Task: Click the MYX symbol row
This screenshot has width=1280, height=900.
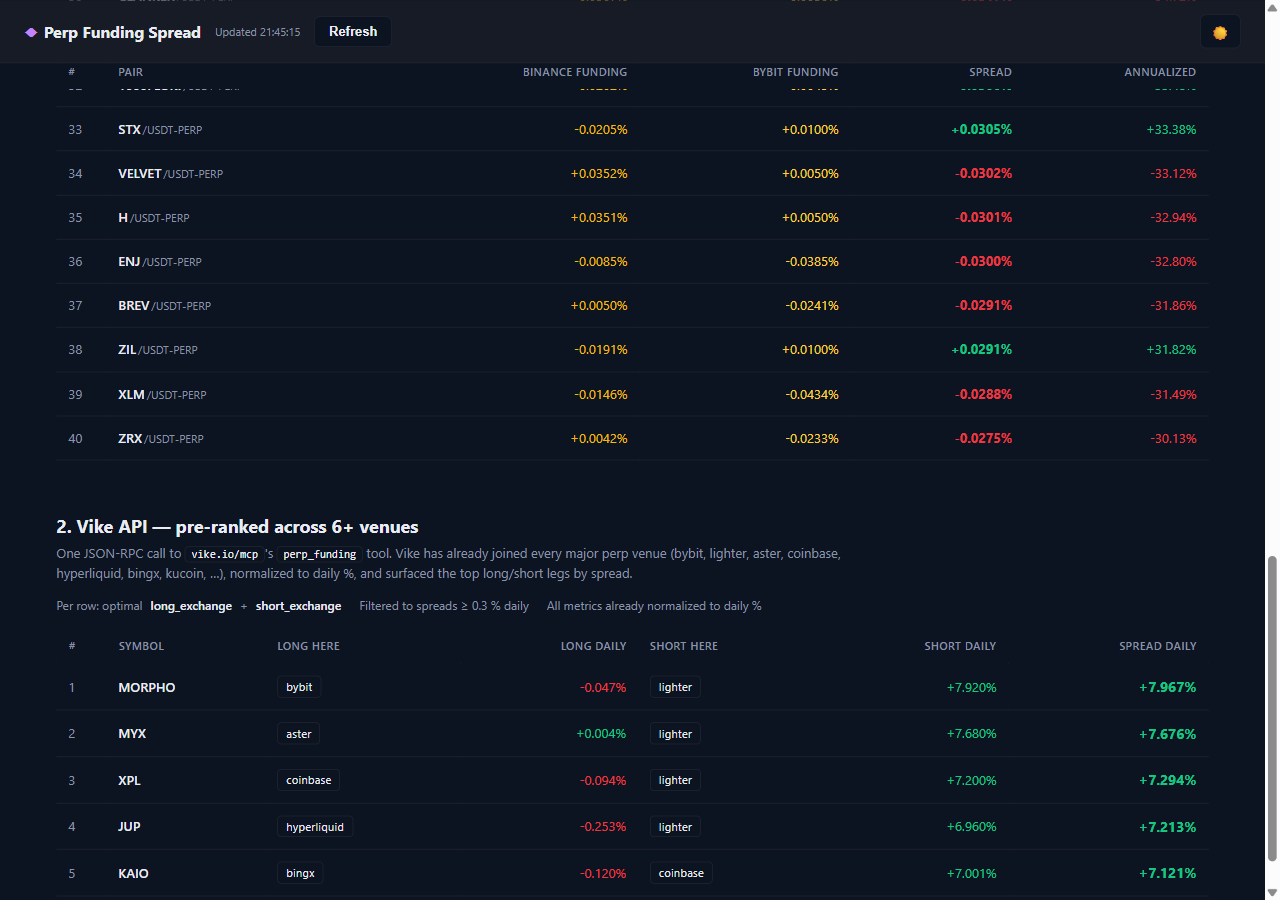Action: pyautogui.click(x=632, y=733)
